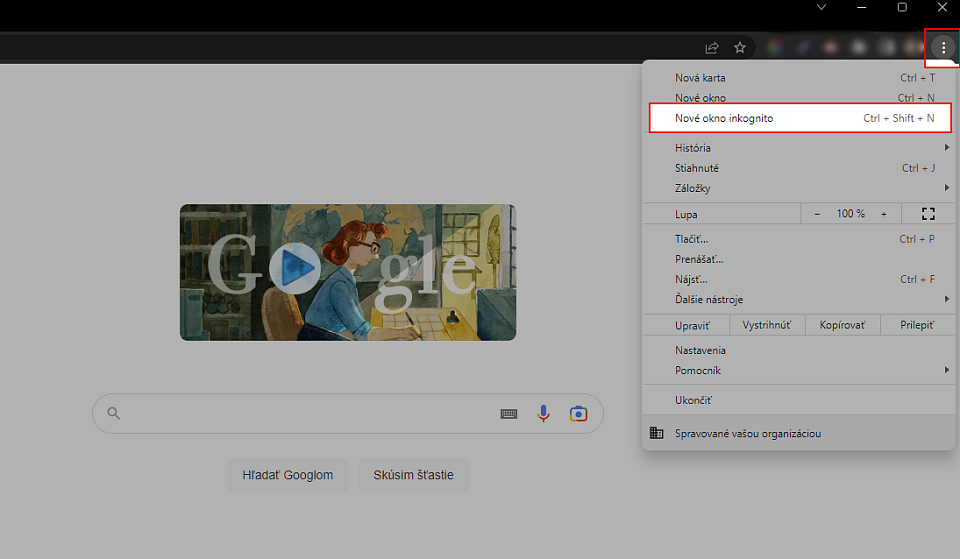Play the Google Doodle video
960x559 pixels.
pos(294,268)
